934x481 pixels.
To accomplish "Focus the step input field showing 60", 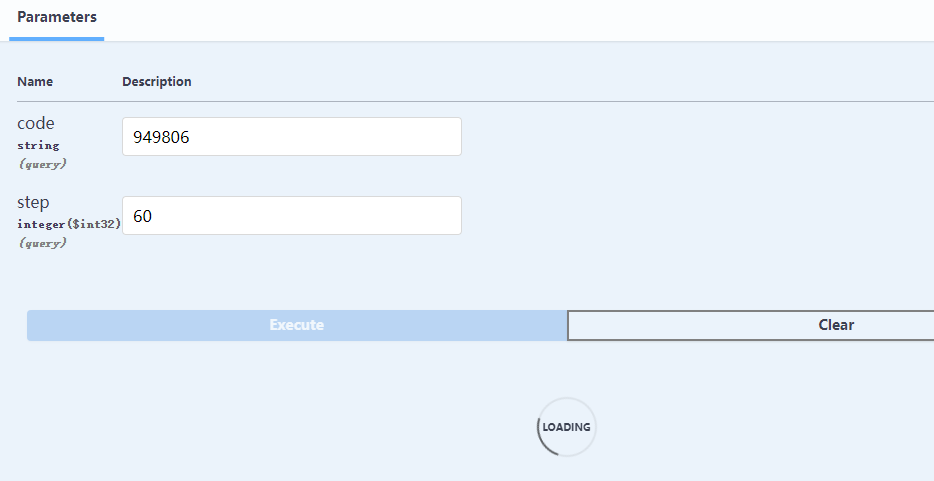I will pyautogui.click(x=291, y=216).
